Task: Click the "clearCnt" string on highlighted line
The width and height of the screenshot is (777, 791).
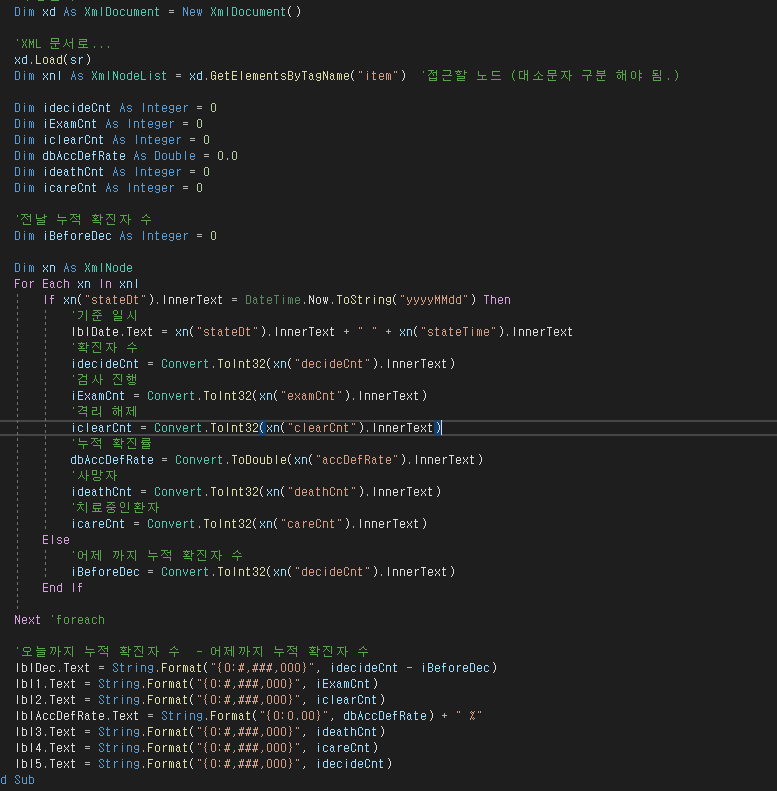Action: [x=322, y=428]
